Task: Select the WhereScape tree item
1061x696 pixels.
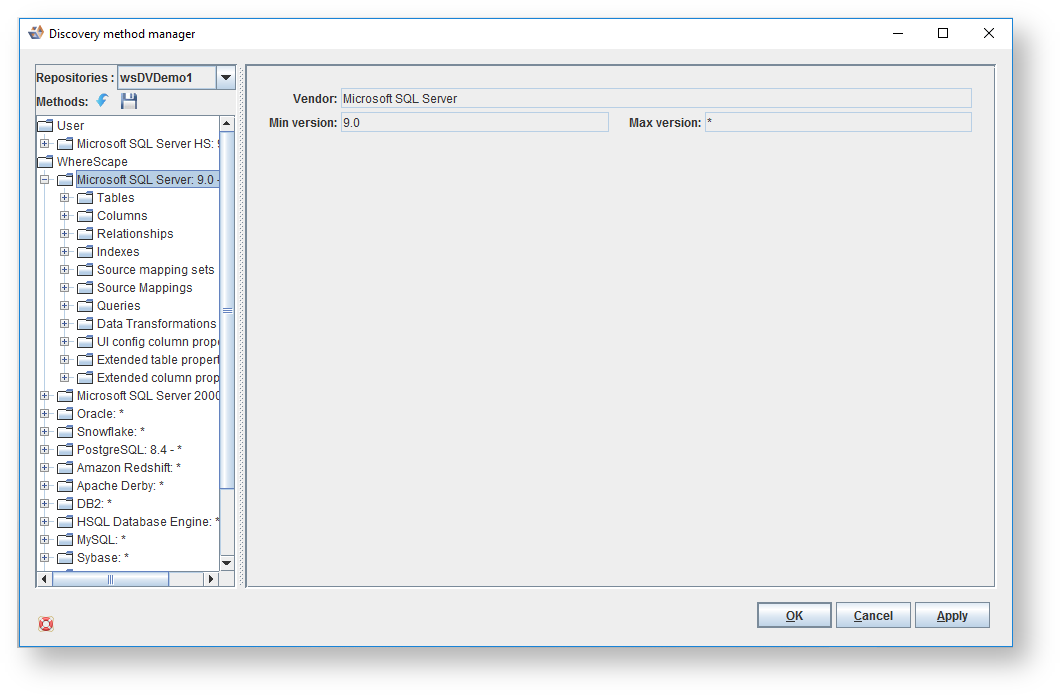Action: click(92, 162)
